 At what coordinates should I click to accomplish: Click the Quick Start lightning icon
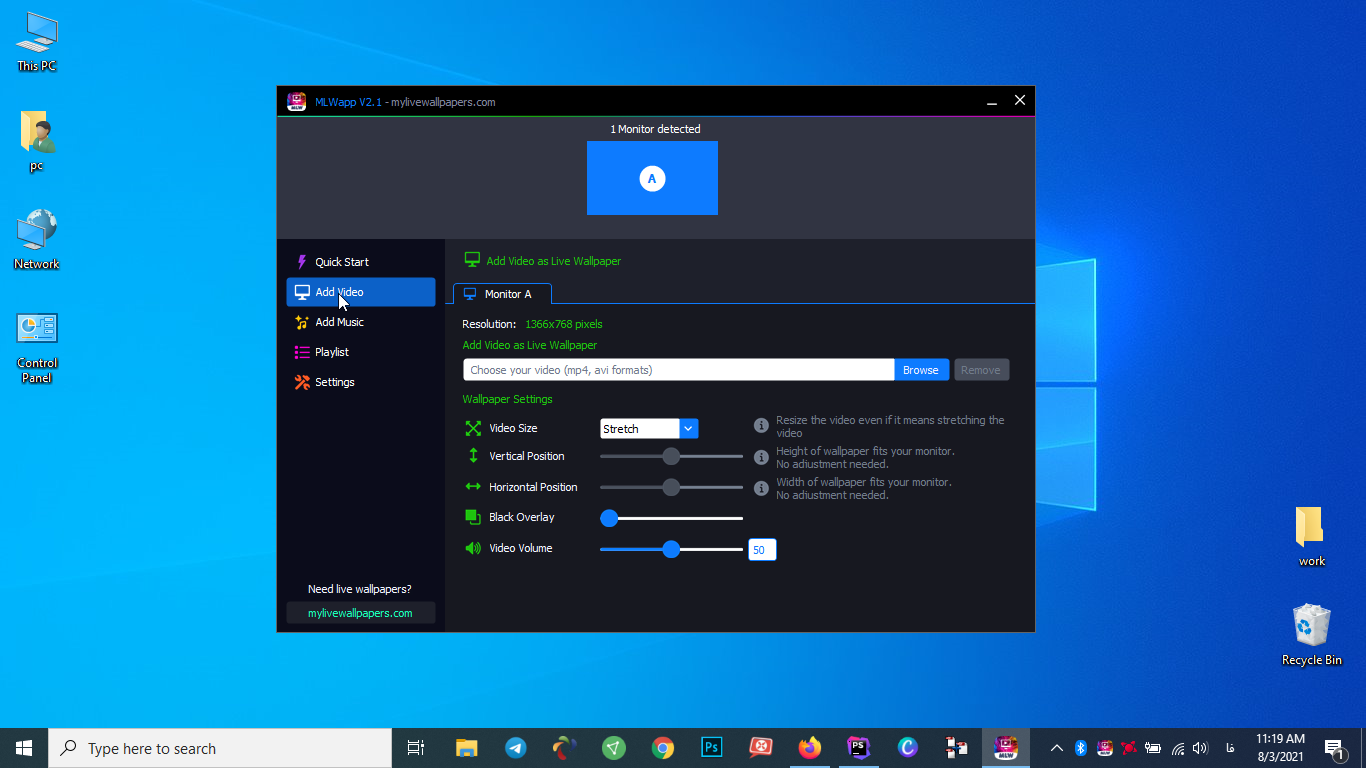pyautogui.click(x=302, y=262)
